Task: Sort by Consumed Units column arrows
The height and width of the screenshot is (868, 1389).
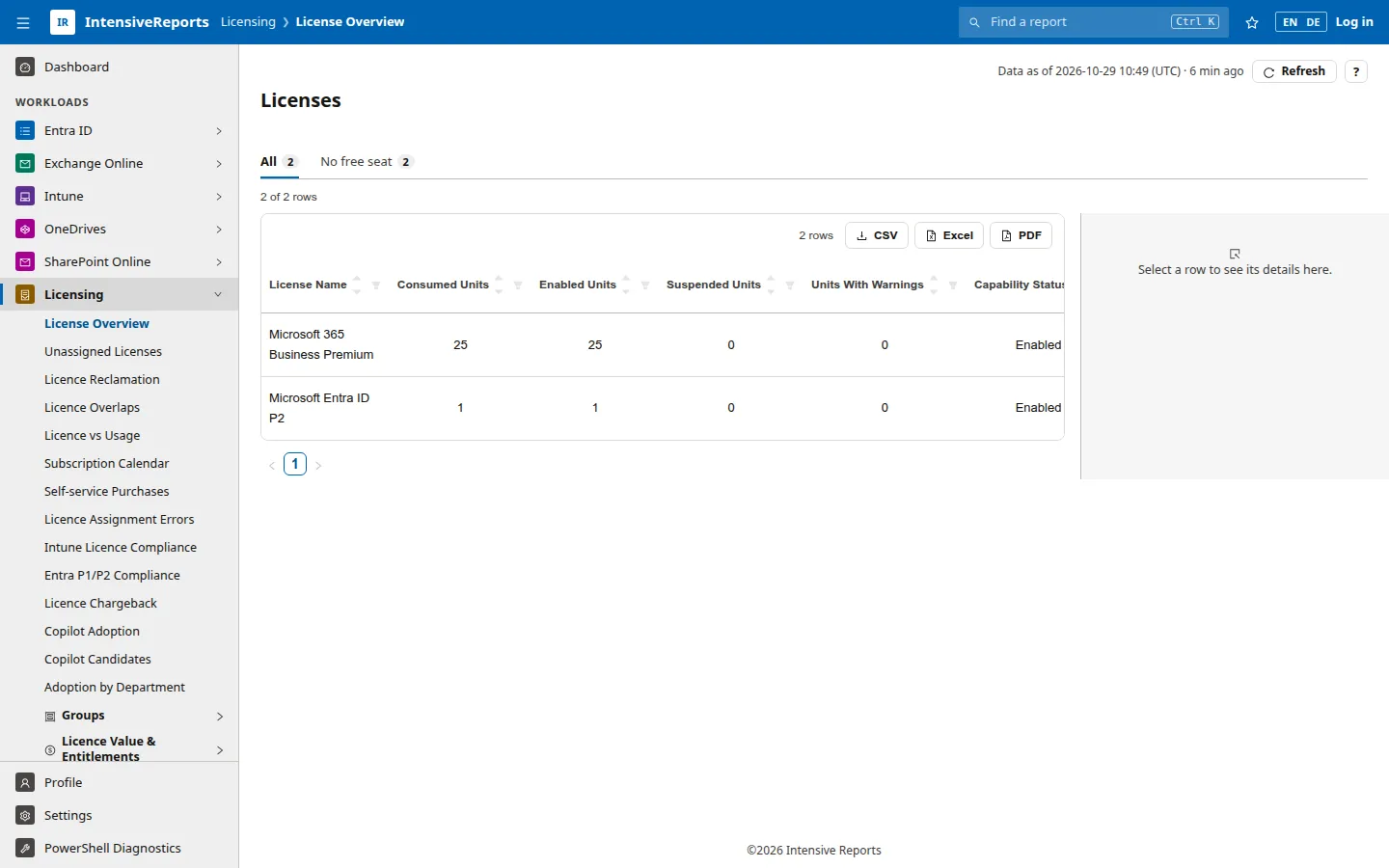Action: (499, 285)
